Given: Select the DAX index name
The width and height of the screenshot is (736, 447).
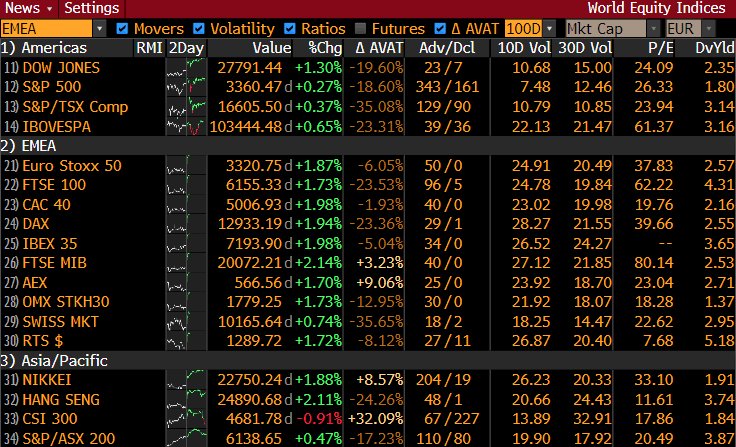Looking at the screenshot, I should tap(36, 224).
